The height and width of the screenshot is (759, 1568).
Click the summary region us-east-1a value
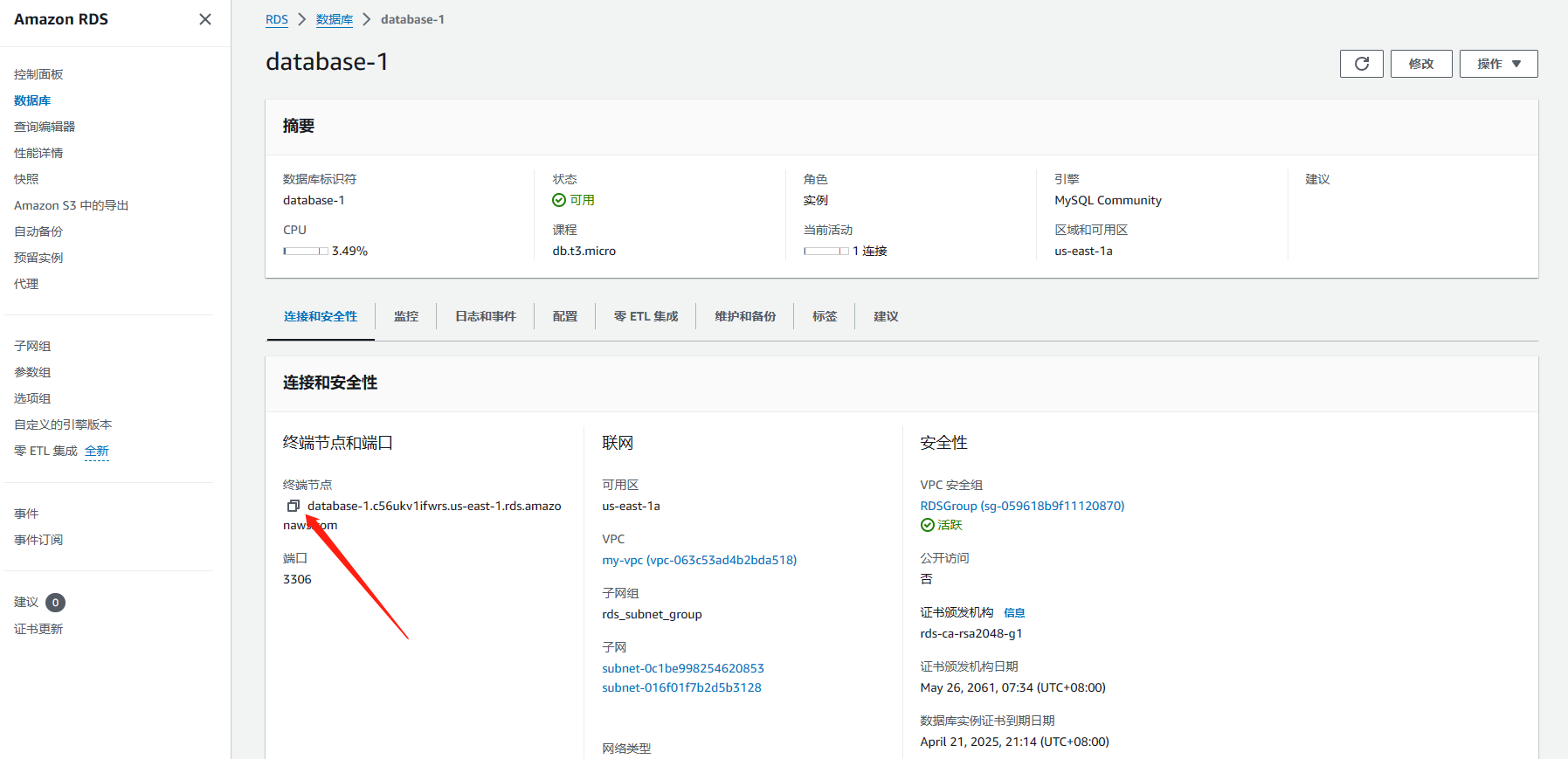point(1083,251)
